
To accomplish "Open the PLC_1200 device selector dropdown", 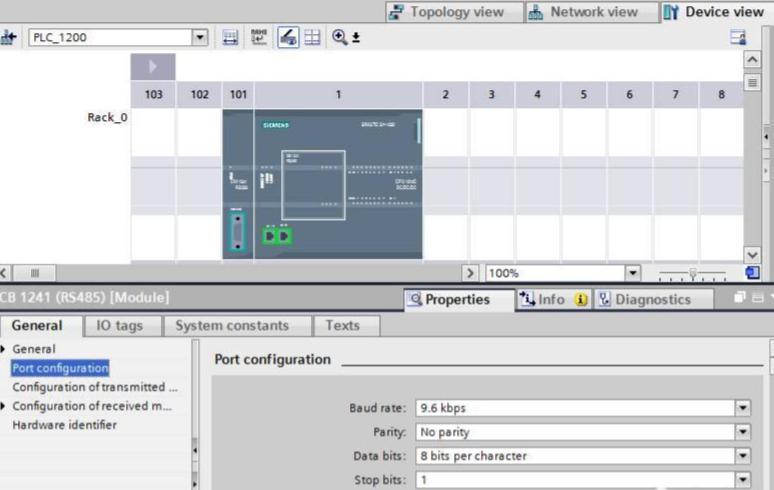I will click(200, 38).
